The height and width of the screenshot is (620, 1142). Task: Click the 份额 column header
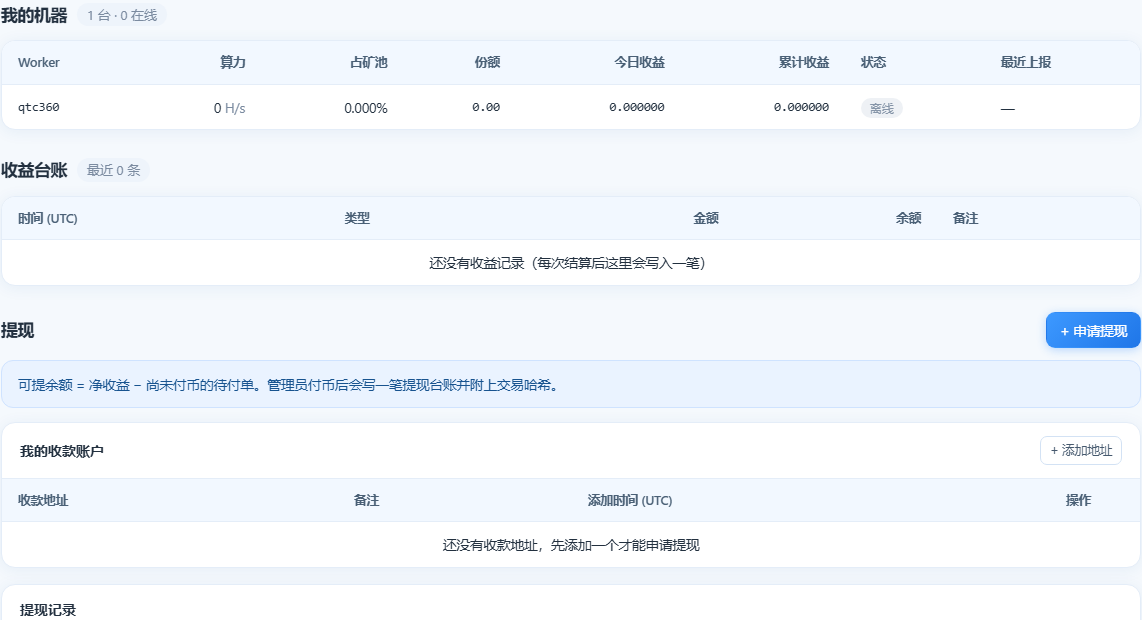487,63
